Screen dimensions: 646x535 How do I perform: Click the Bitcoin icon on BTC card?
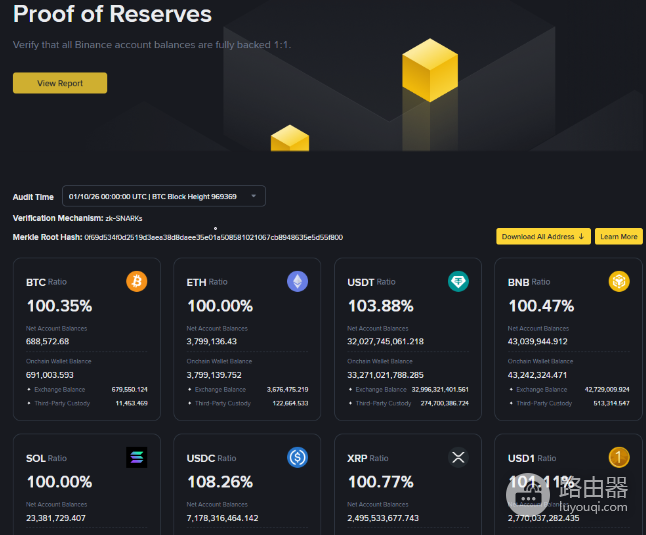coord(136,282)
